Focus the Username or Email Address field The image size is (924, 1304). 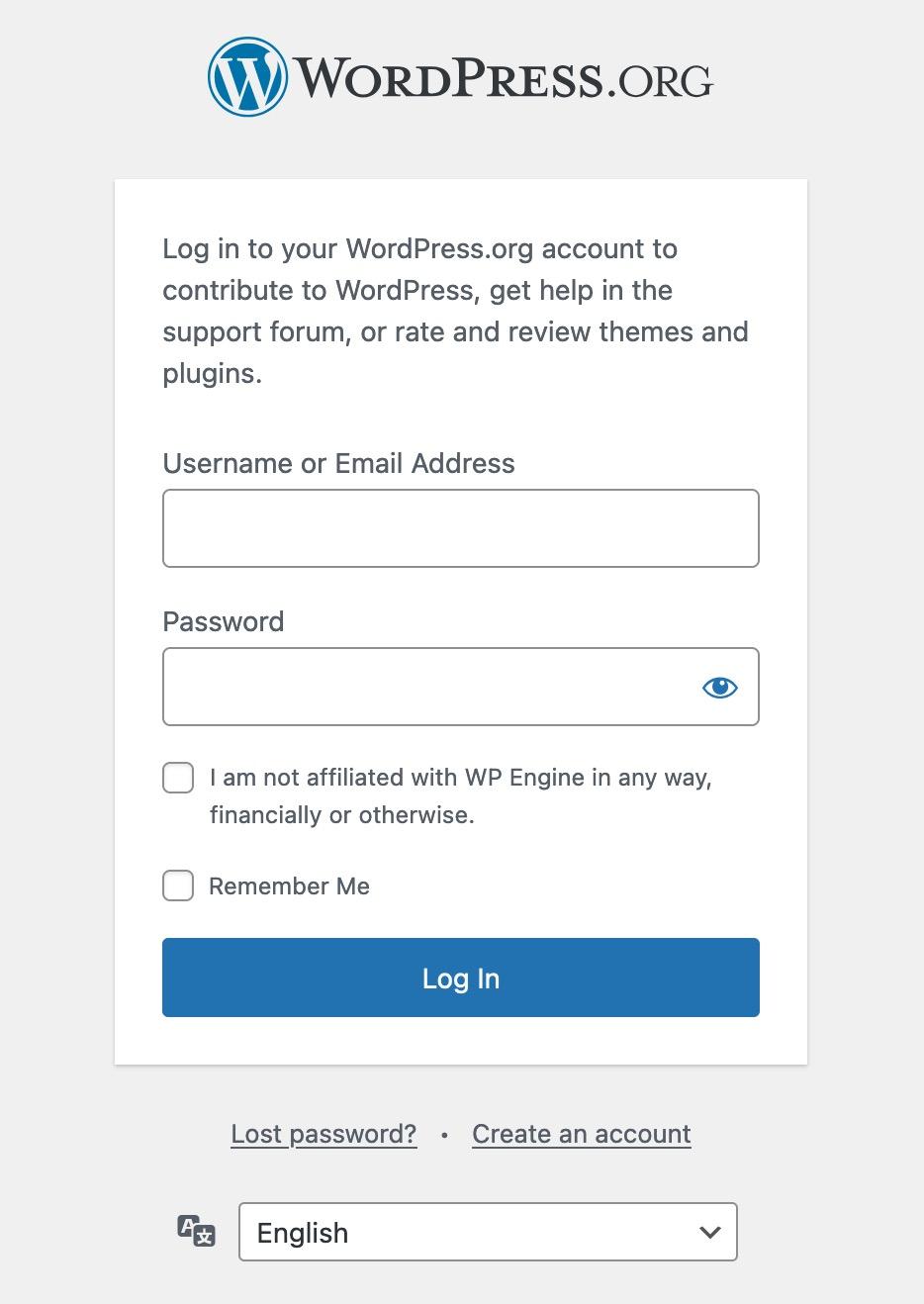460,528
